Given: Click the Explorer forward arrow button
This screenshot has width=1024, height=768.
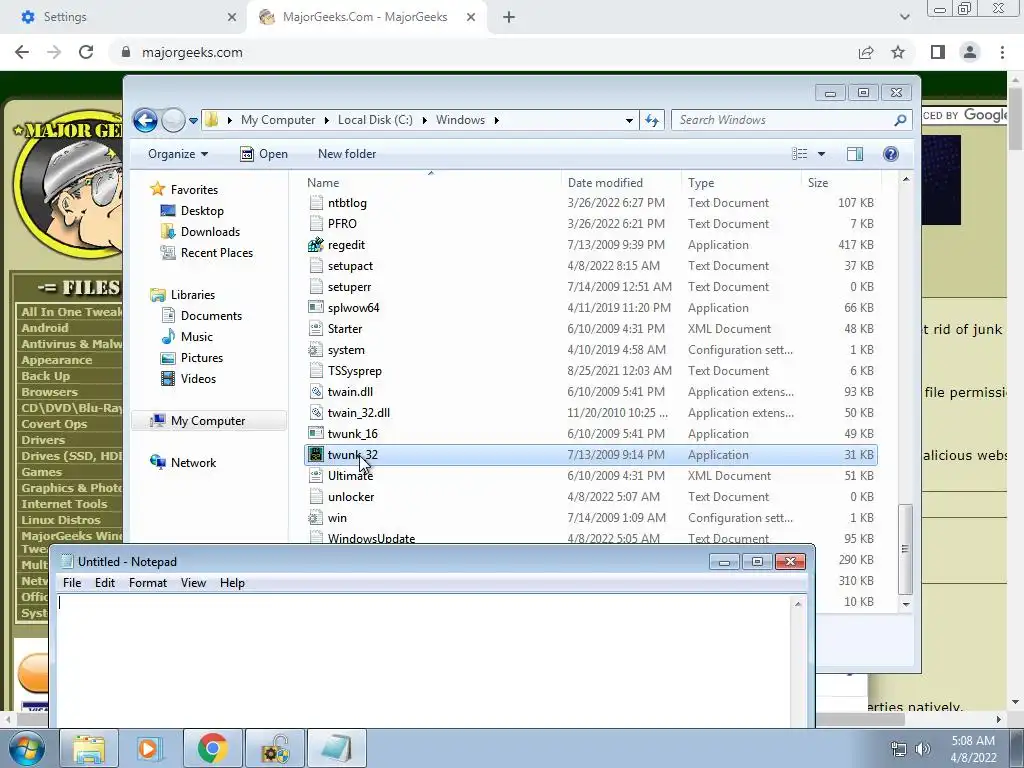Looking at the screenshot, I should pyautogui.click(x=173, y=120).
